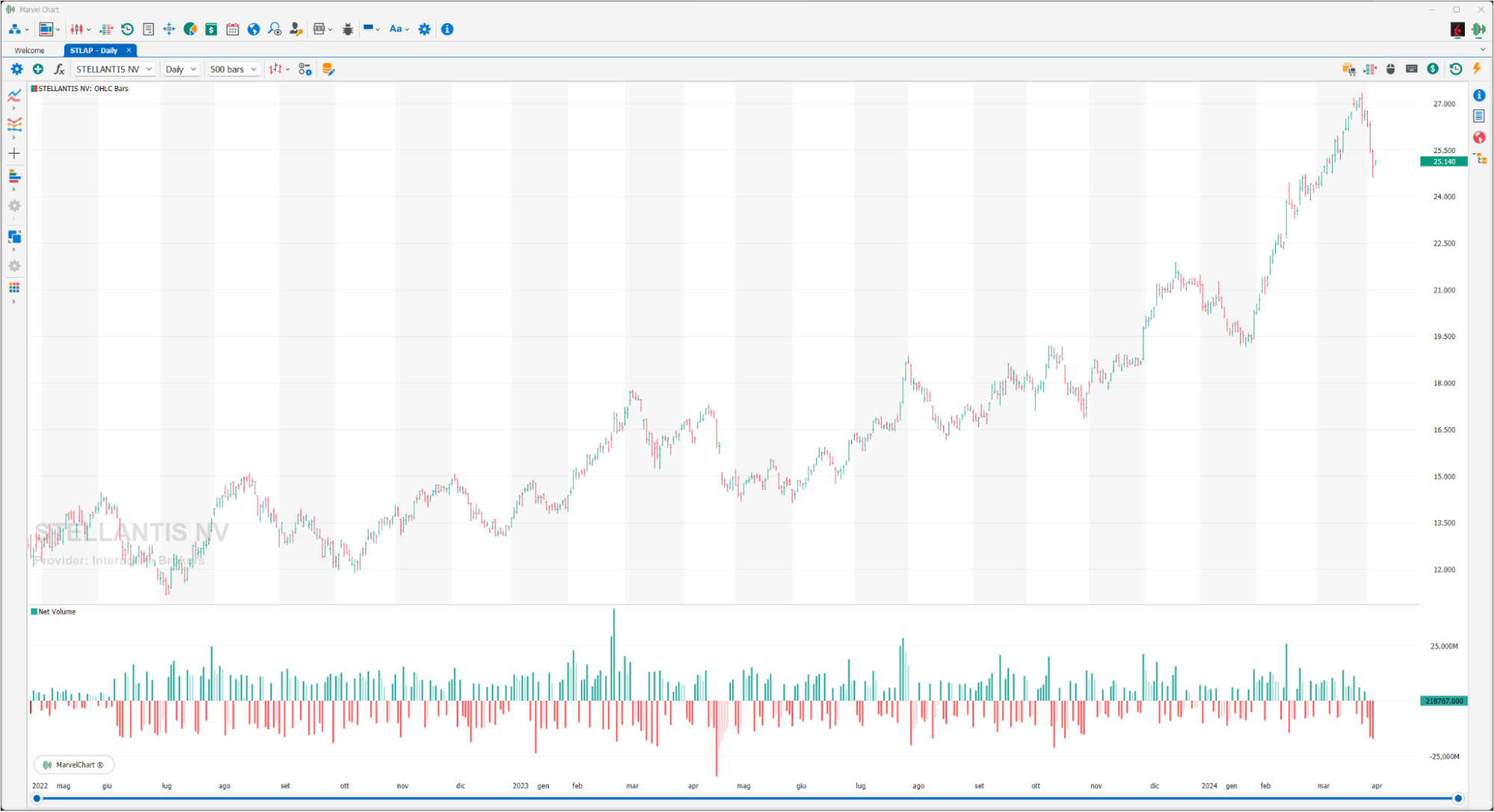Open the pie chart portfolio icon
This screenshot has width=1494, height=812.
point(191,29)
